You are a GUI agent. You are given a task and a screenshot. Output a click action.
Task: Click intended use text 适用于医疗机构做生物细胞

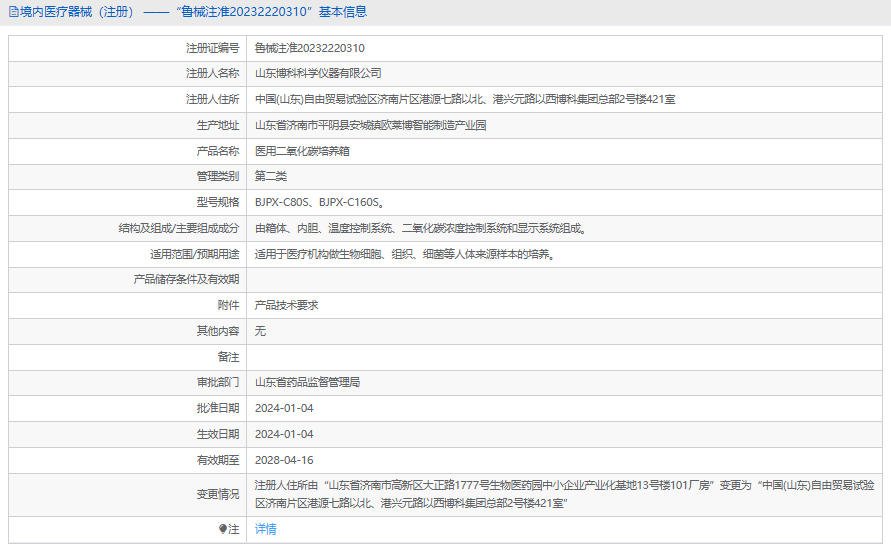405,254
